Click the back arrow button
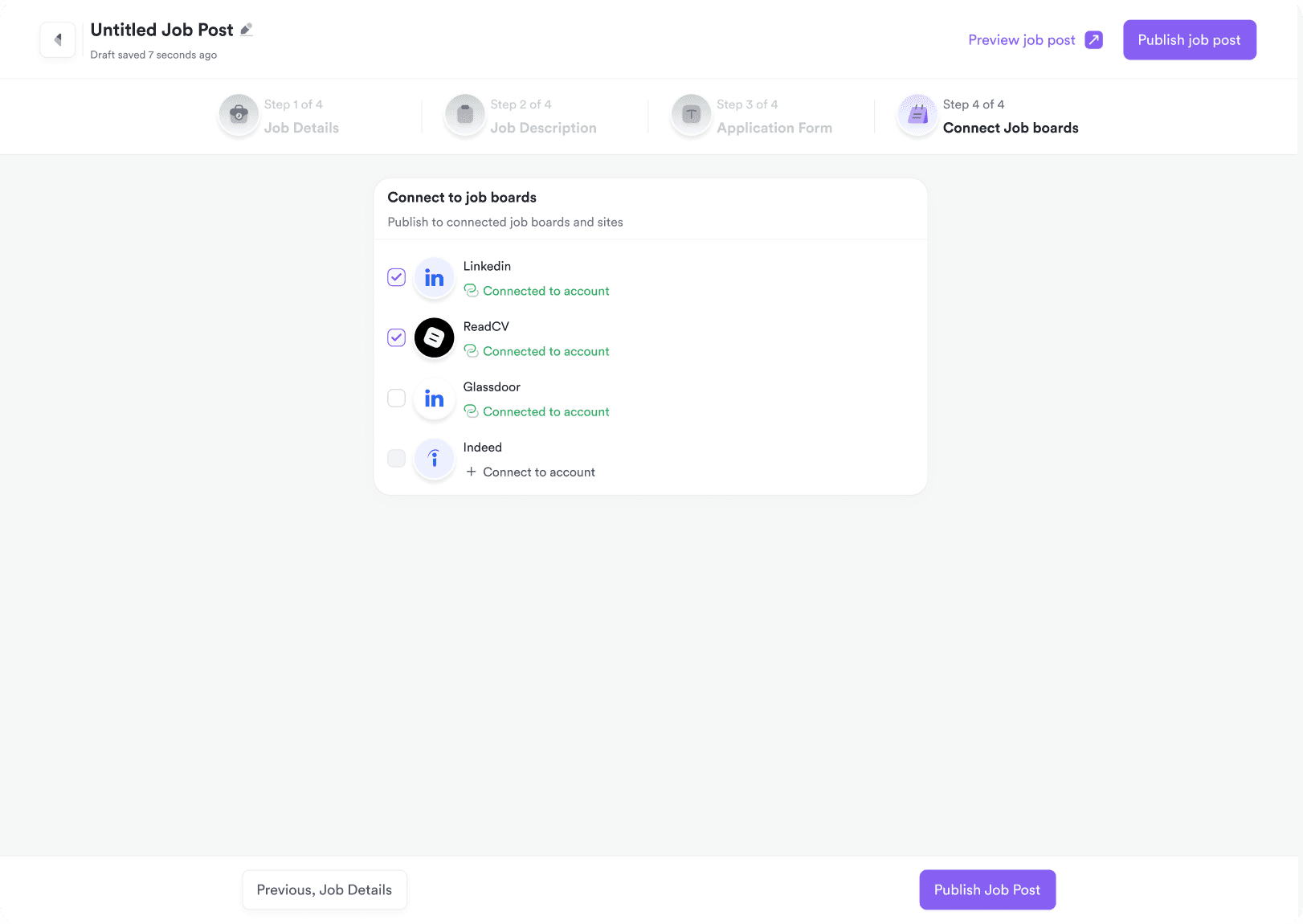1303x924 pixels. click(x=58, y=40)
